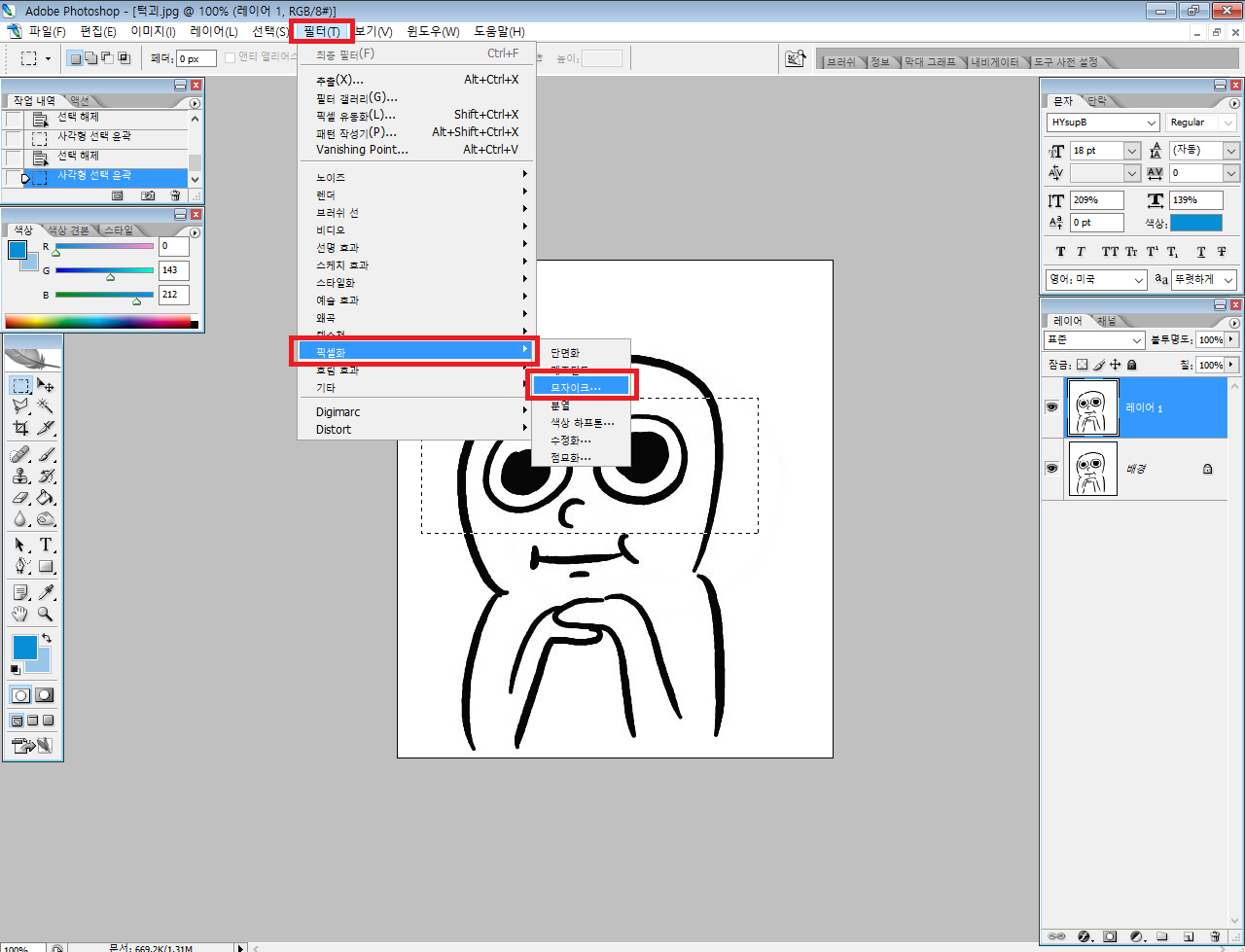Switch to Quick Mask mode

pyautogui.click(x=45, y=695)
